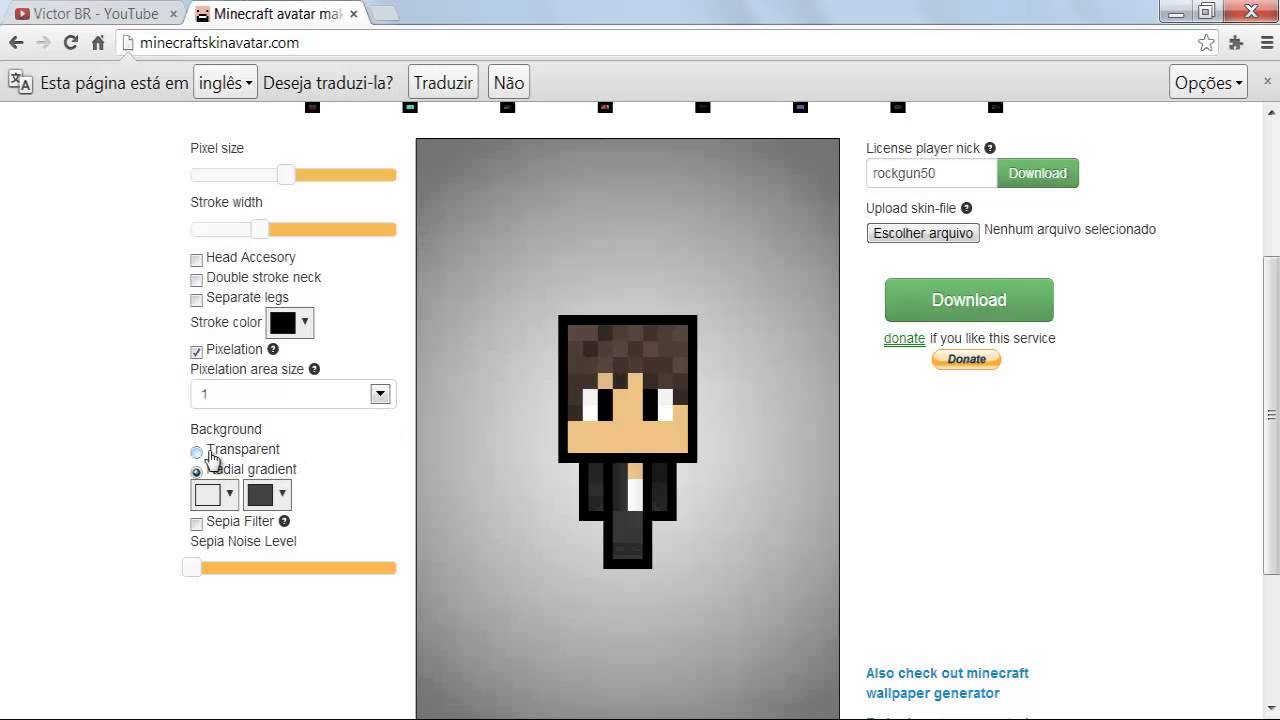
Task: Click the browser back arrow
Action: pos(16,43)
